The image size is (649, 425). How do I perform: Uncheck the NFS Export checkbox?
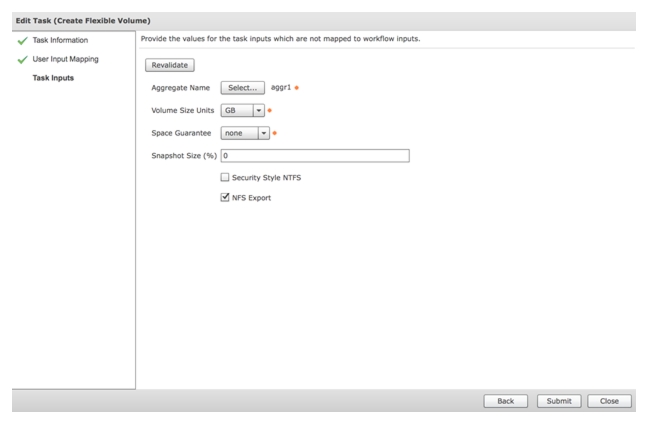tap(225, 197)
